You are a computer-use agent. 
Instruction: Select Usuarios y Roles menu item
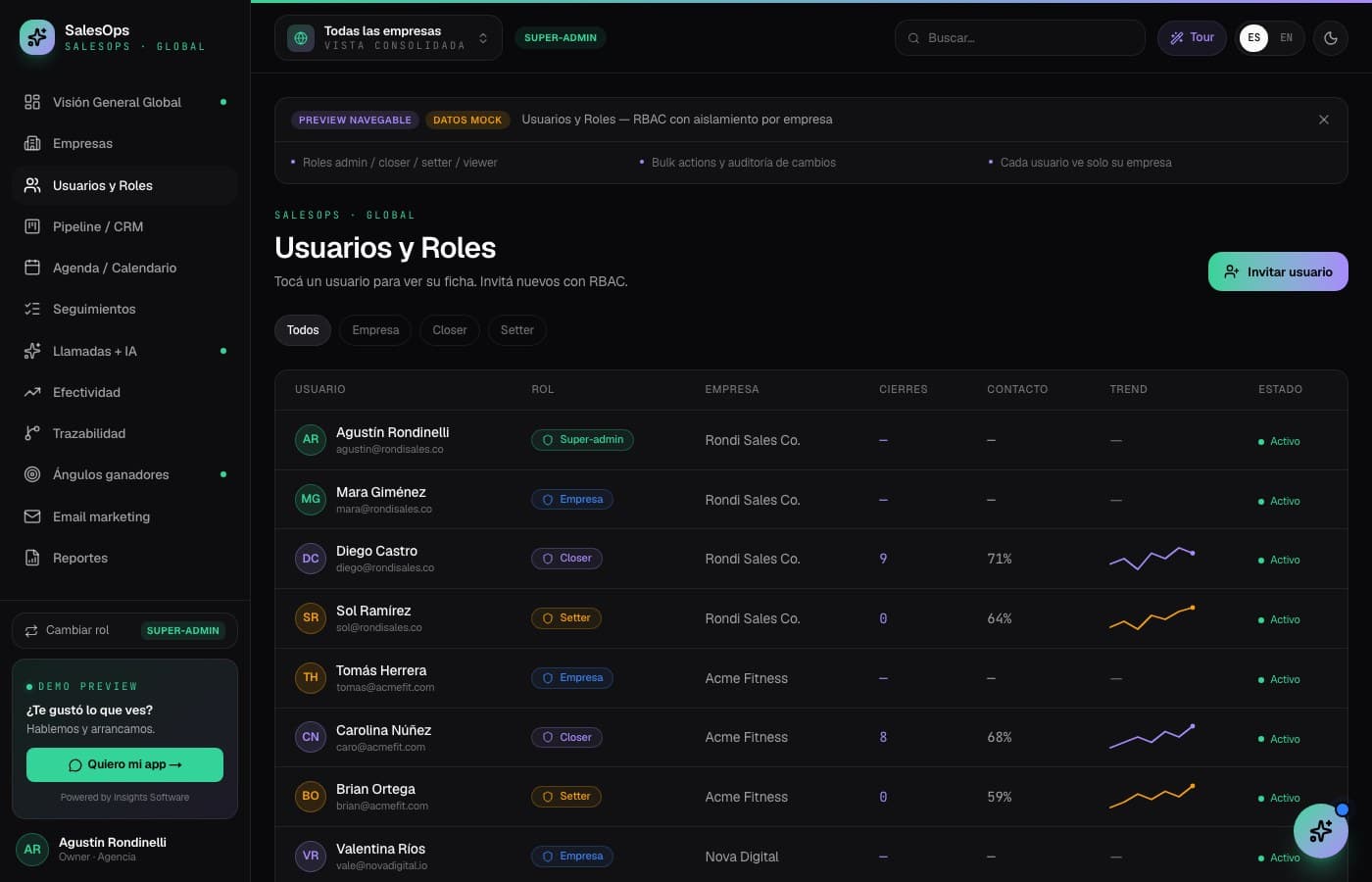point(124,185)
